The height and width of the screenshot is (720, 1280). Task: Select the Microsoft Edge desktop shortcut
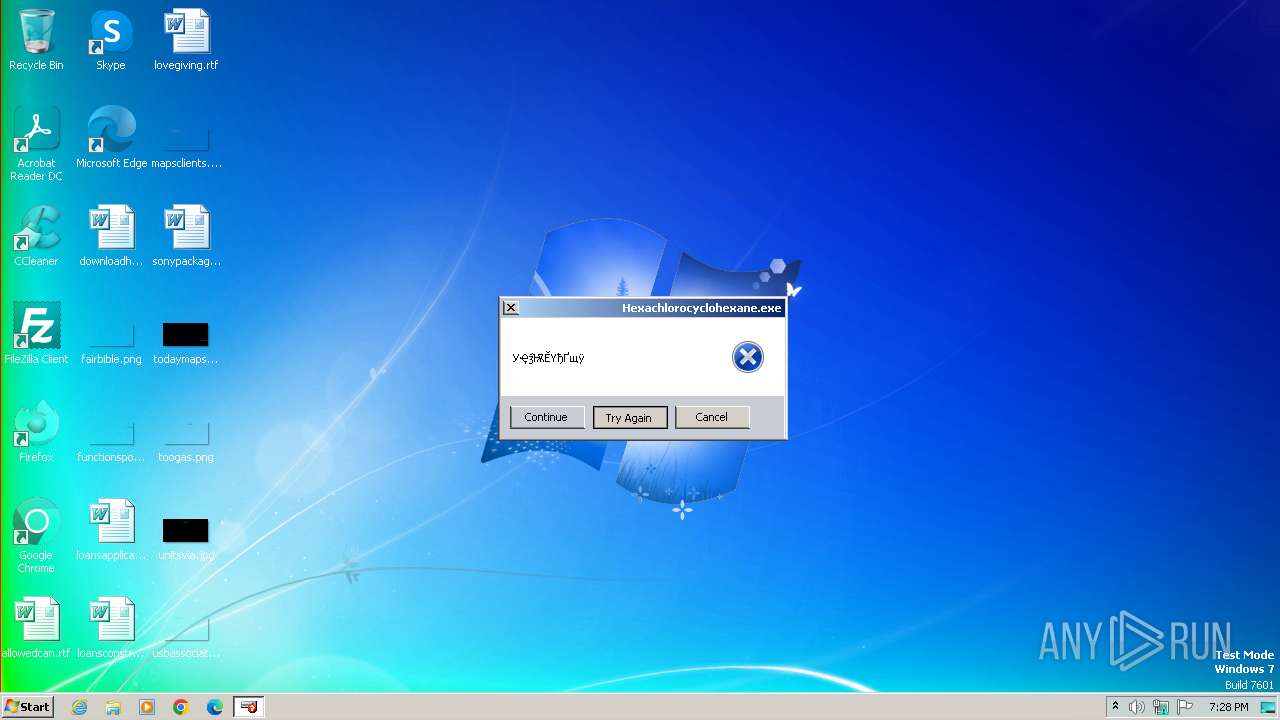click(x=111, y=138)
